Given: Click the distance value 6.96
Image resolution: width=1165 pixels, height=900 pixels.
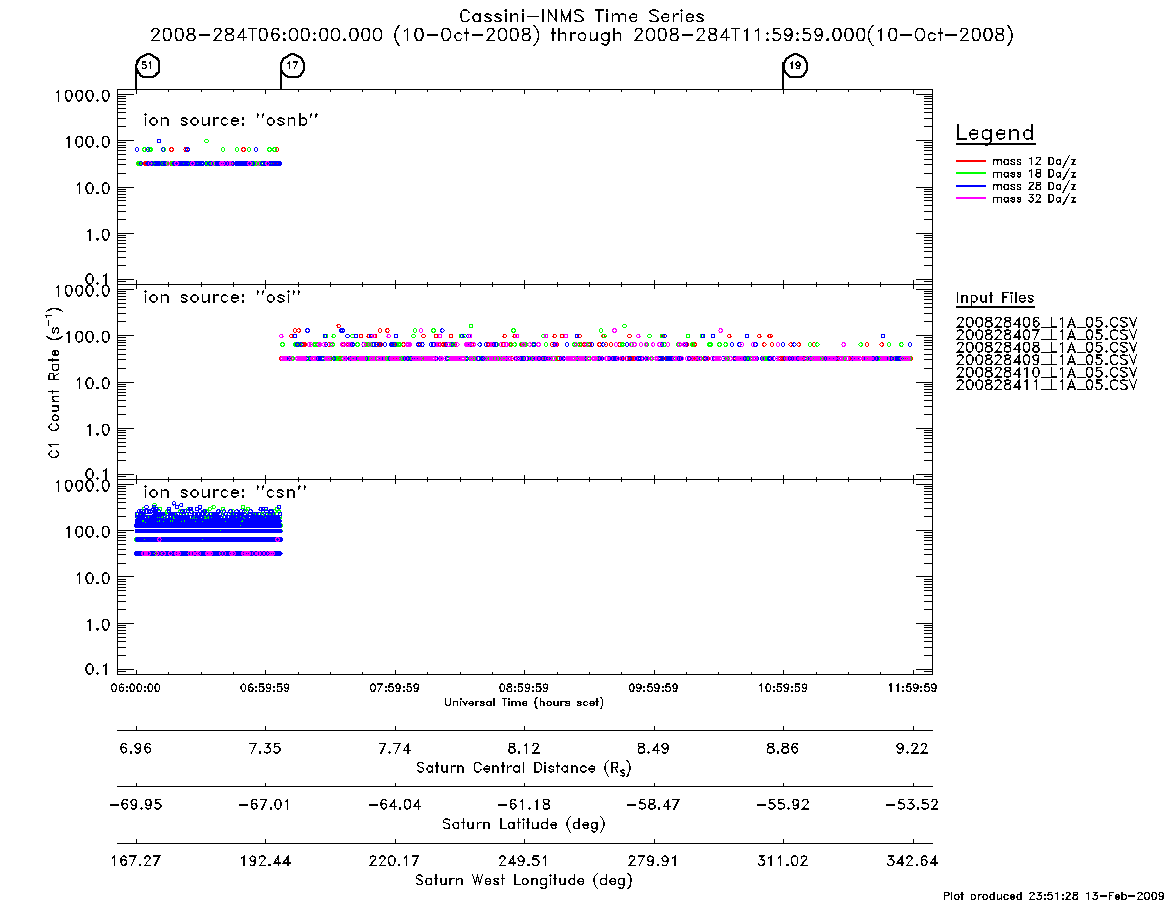Looking at the screenshot, I should click(135, 748).
